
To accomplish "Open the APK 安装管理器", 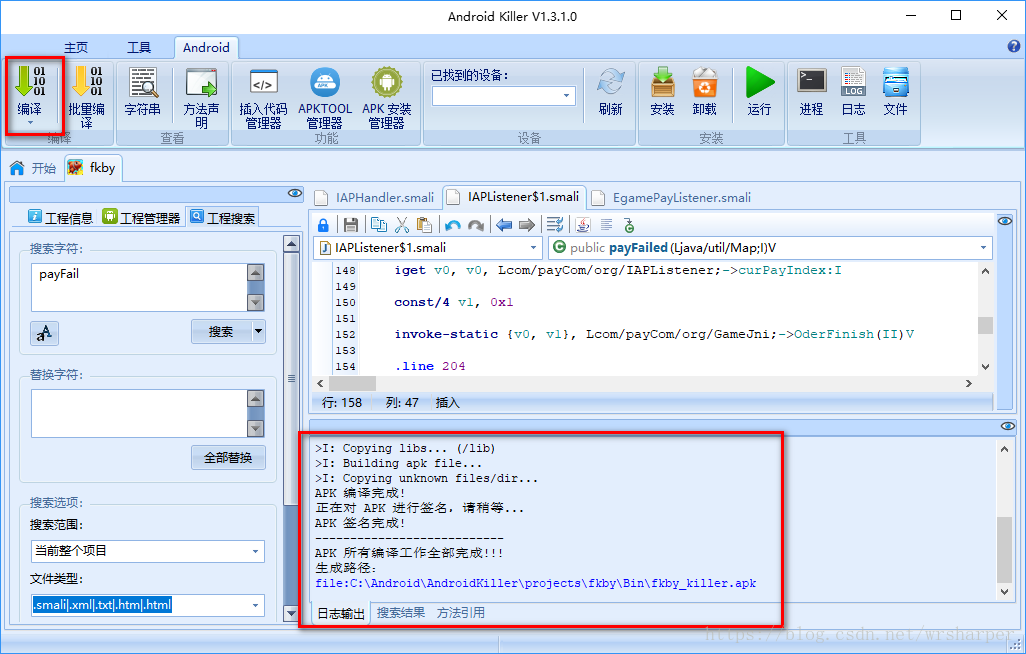I will pyautogui.click(x=387, y=98).
